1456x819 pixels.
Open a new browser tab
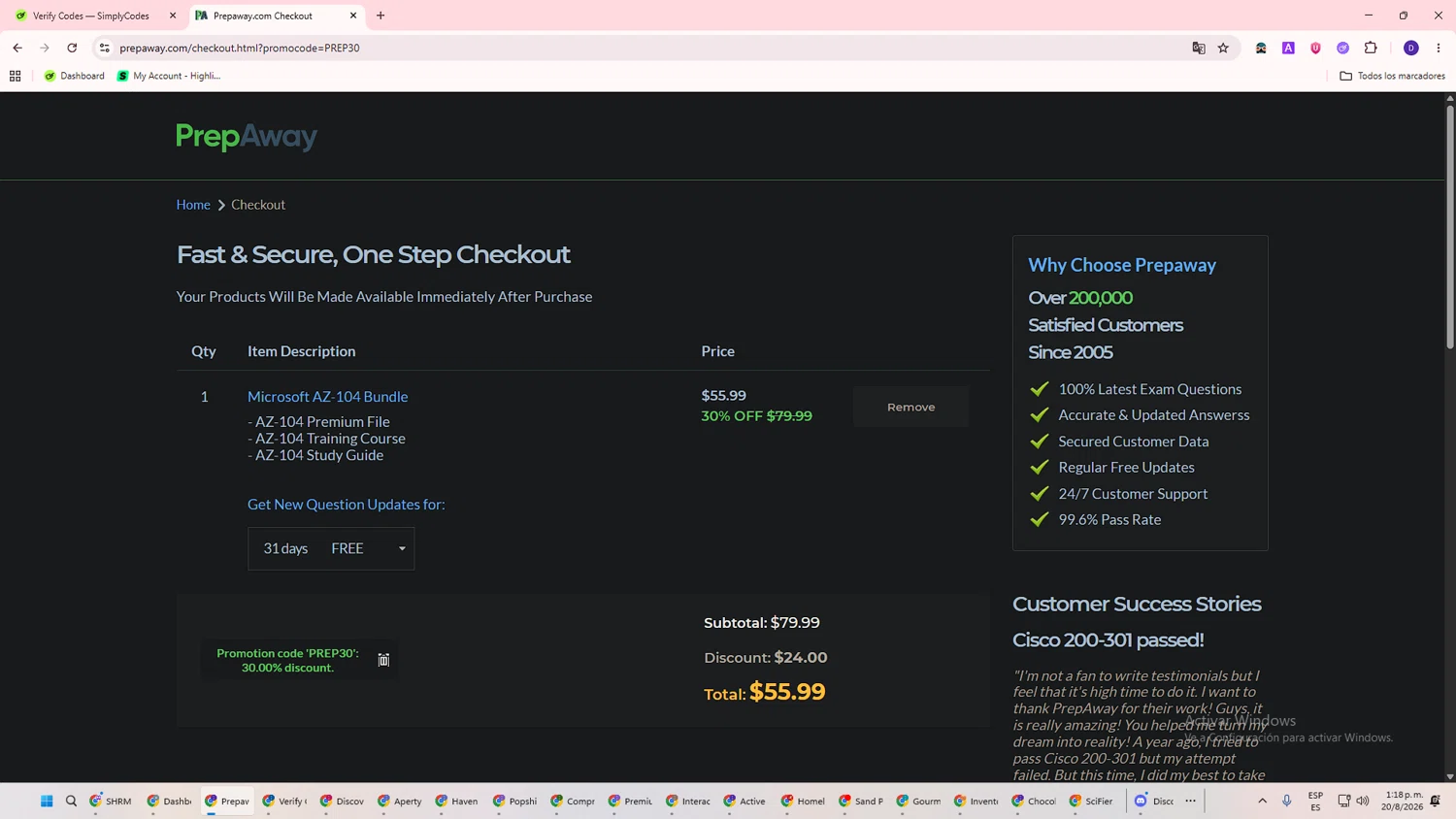[381, 16]
